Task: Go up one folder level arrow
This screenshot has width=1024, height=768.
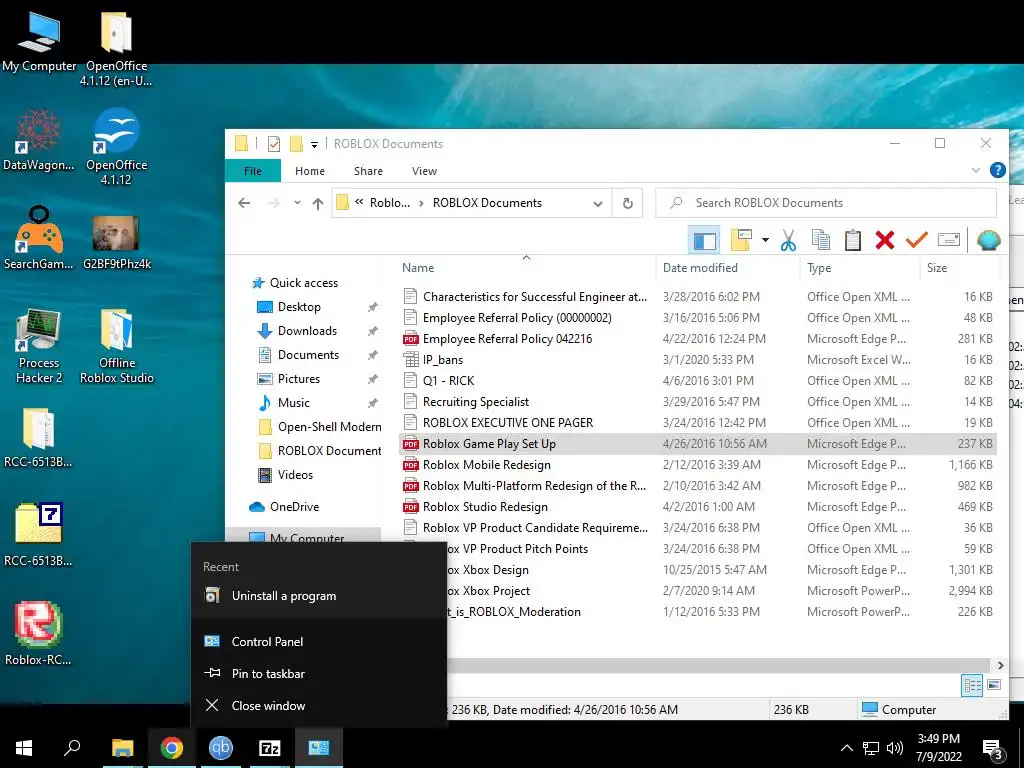Action: [x=318, y=204]
